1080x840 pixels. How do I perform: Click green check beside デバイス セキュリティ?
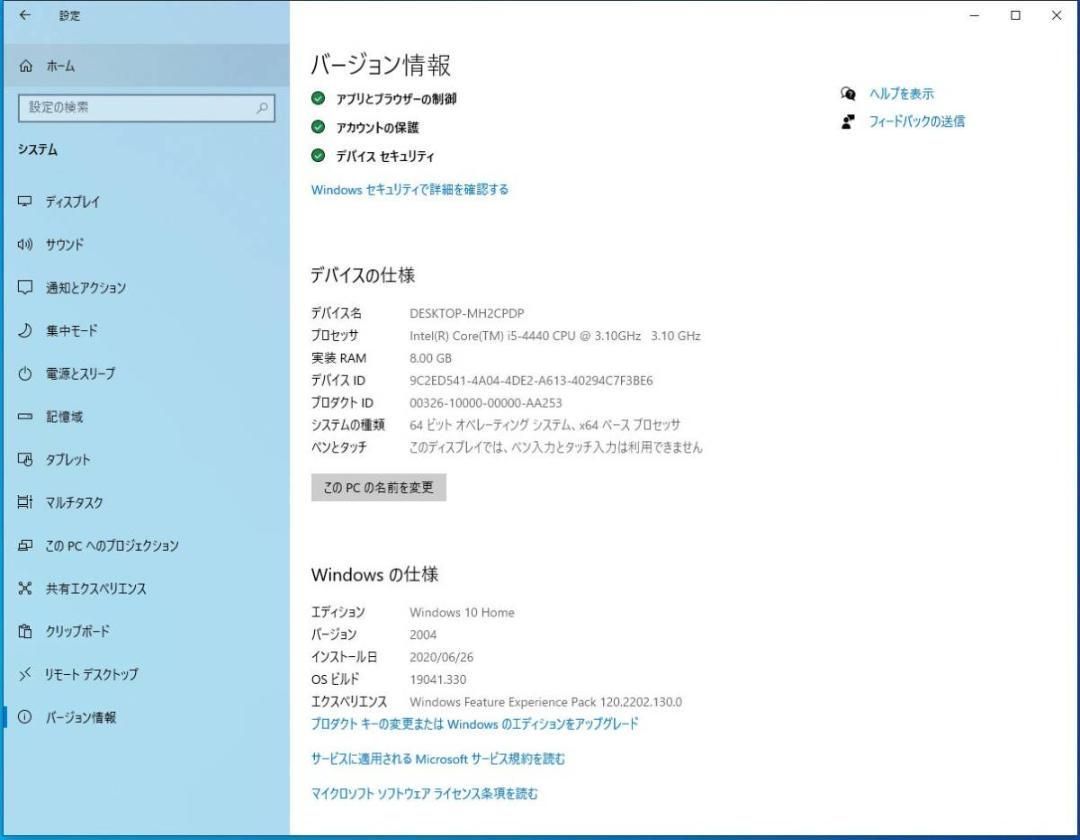click(x=318, y=156)
